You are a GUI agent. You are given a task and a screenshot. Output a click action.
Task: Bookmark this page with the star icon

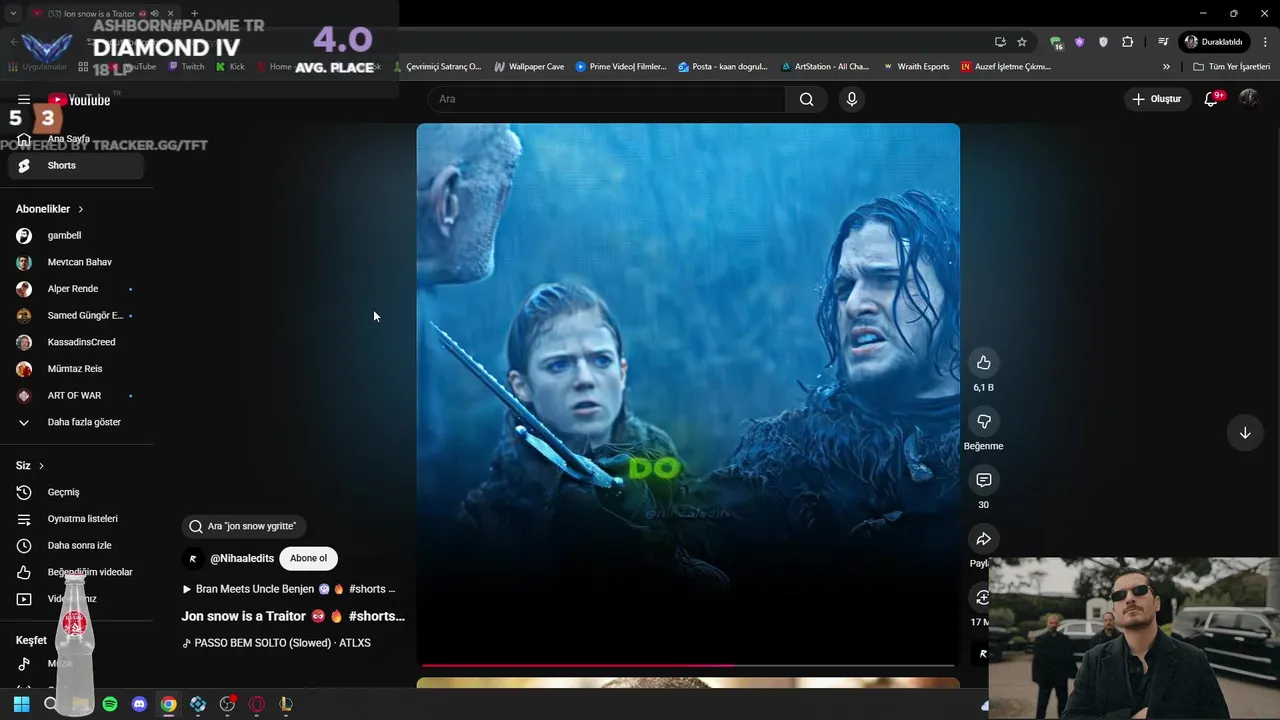tap(1022, 42)
